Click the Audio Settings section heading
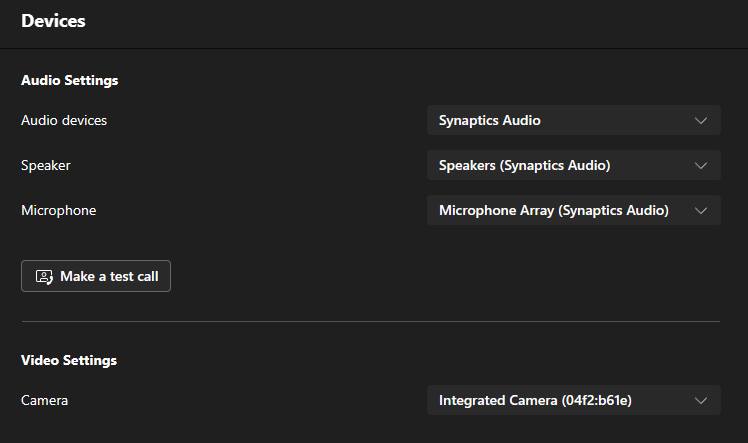 click(70, 80)
